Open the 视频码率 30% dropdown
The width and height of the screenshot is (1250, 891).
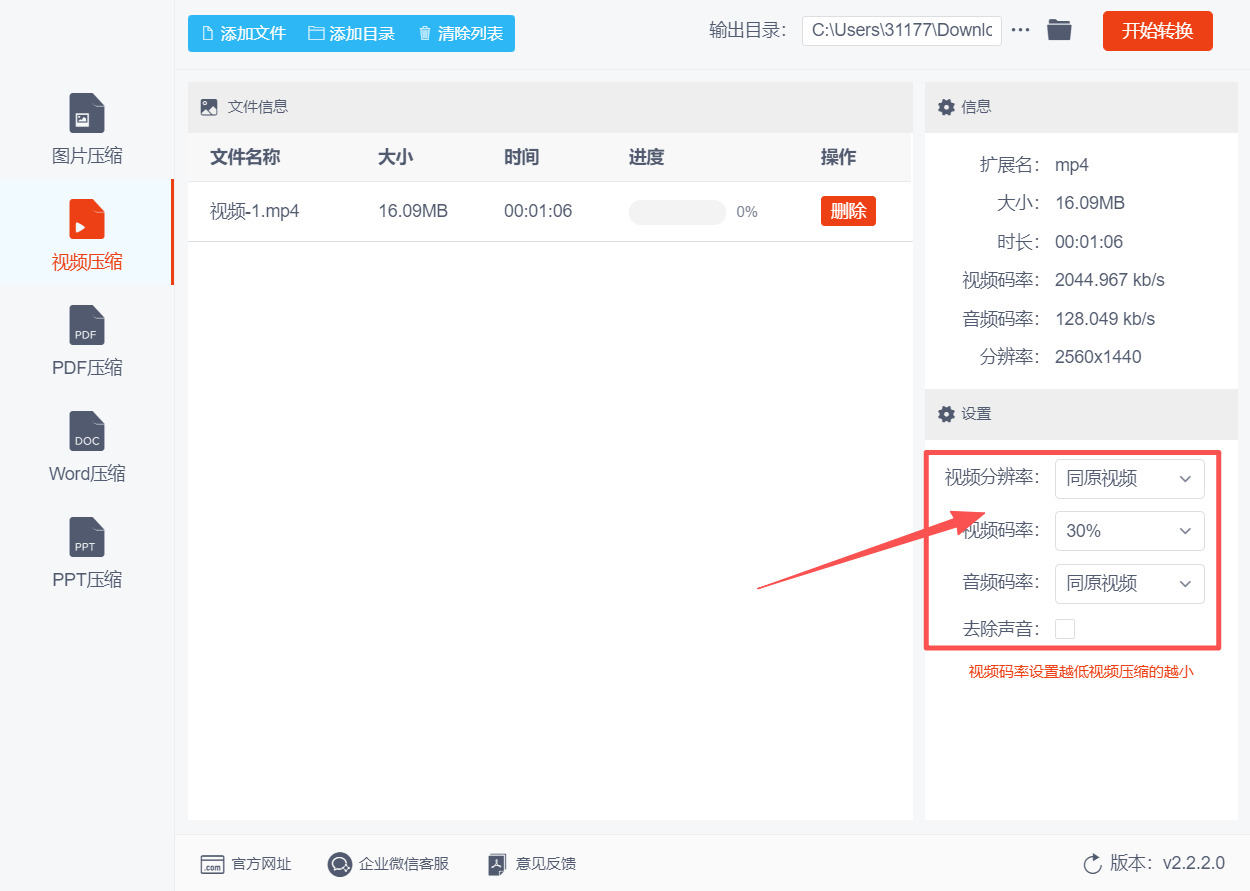click(x=1130, y=531)
